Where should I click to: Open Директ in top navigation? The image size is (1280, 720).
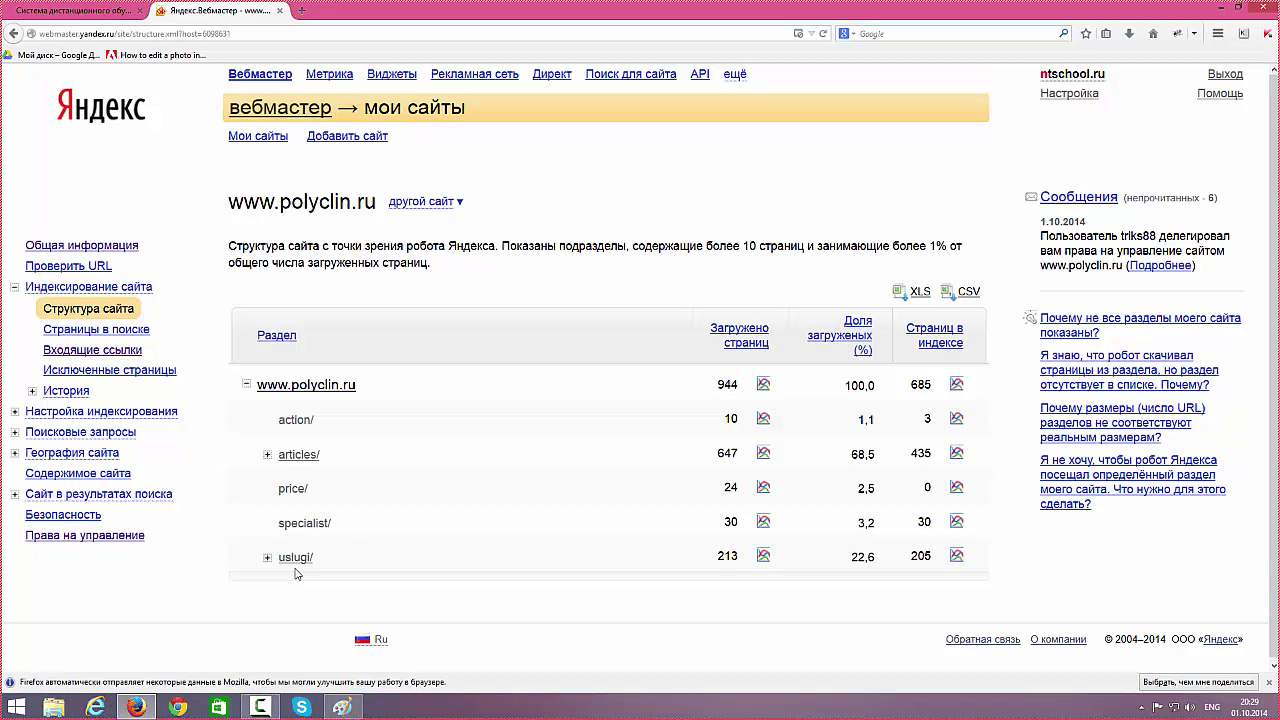pyautogui.click(x=552, y=74)
